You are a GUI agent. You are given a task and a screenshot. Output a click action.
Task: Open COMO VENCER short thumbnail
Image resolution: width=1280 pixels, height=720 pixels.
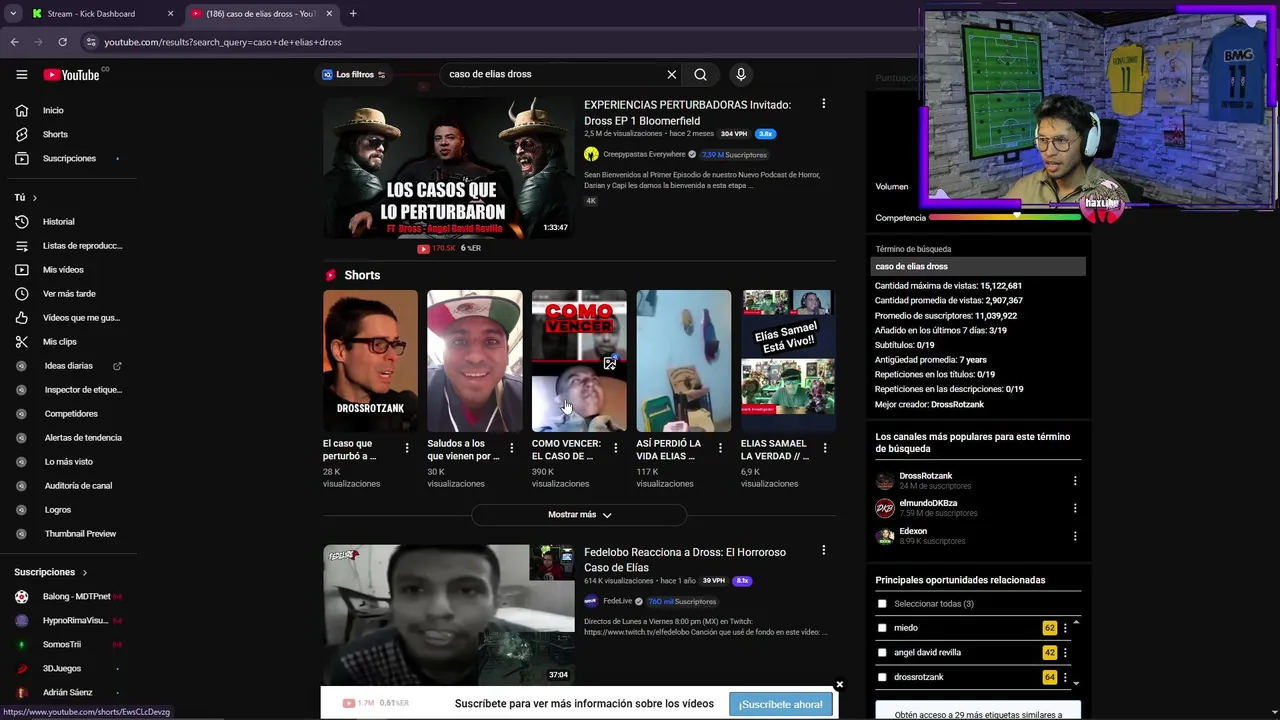click(x=579, y=361)
